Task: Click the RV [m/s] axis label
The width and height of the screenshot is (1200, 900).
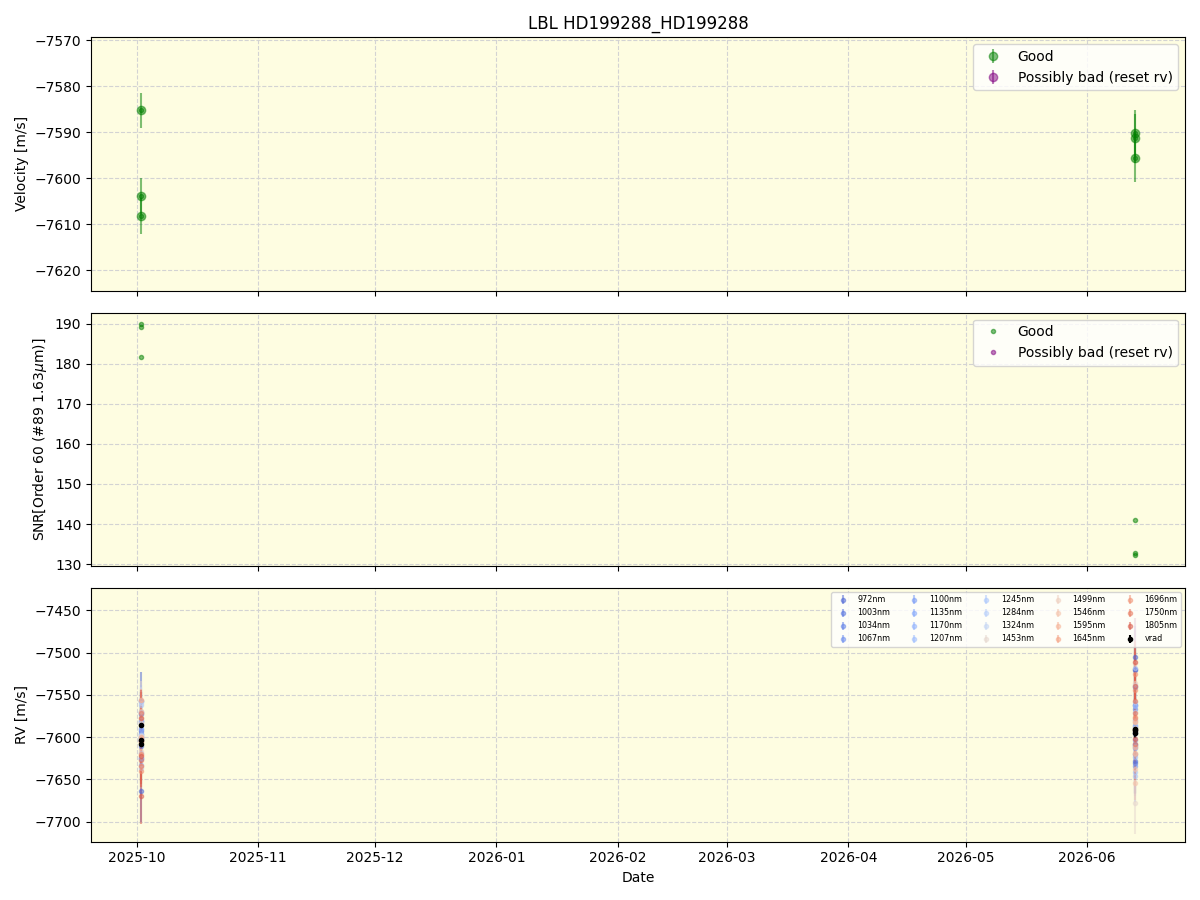Action: click(x=21, y=715)
